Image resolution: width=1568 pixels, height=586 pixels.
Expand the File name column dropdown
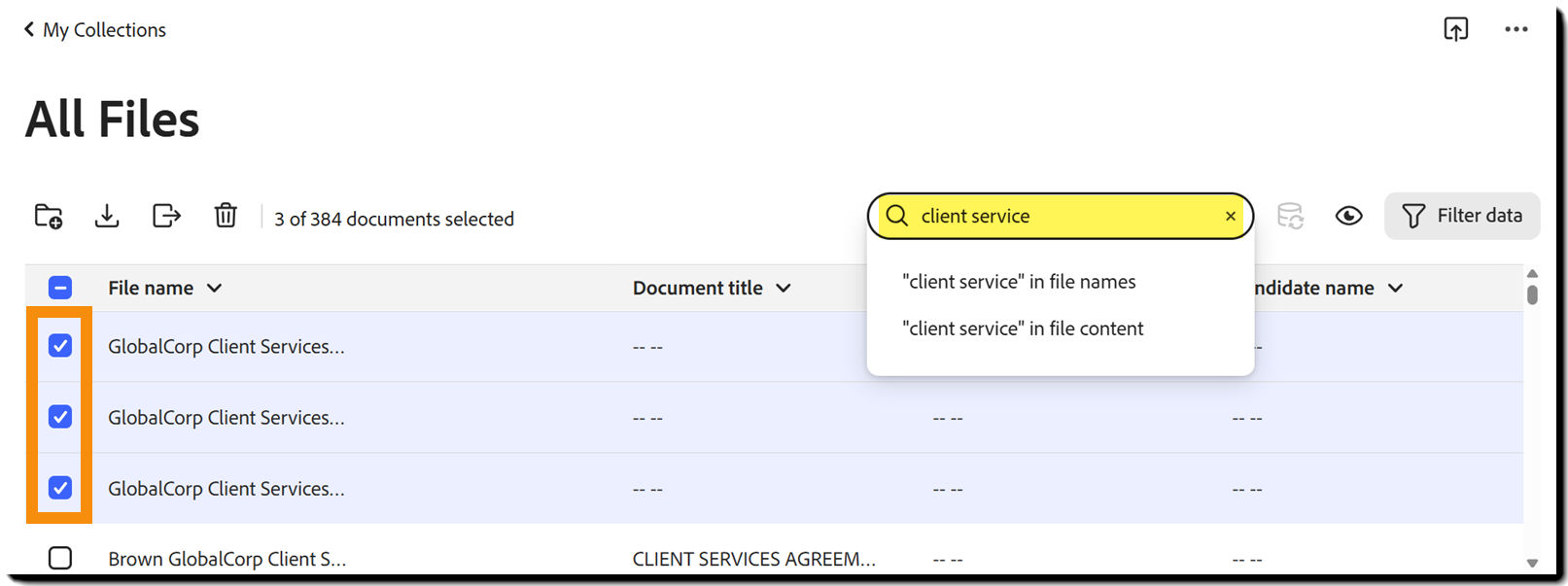coord(215,288)
